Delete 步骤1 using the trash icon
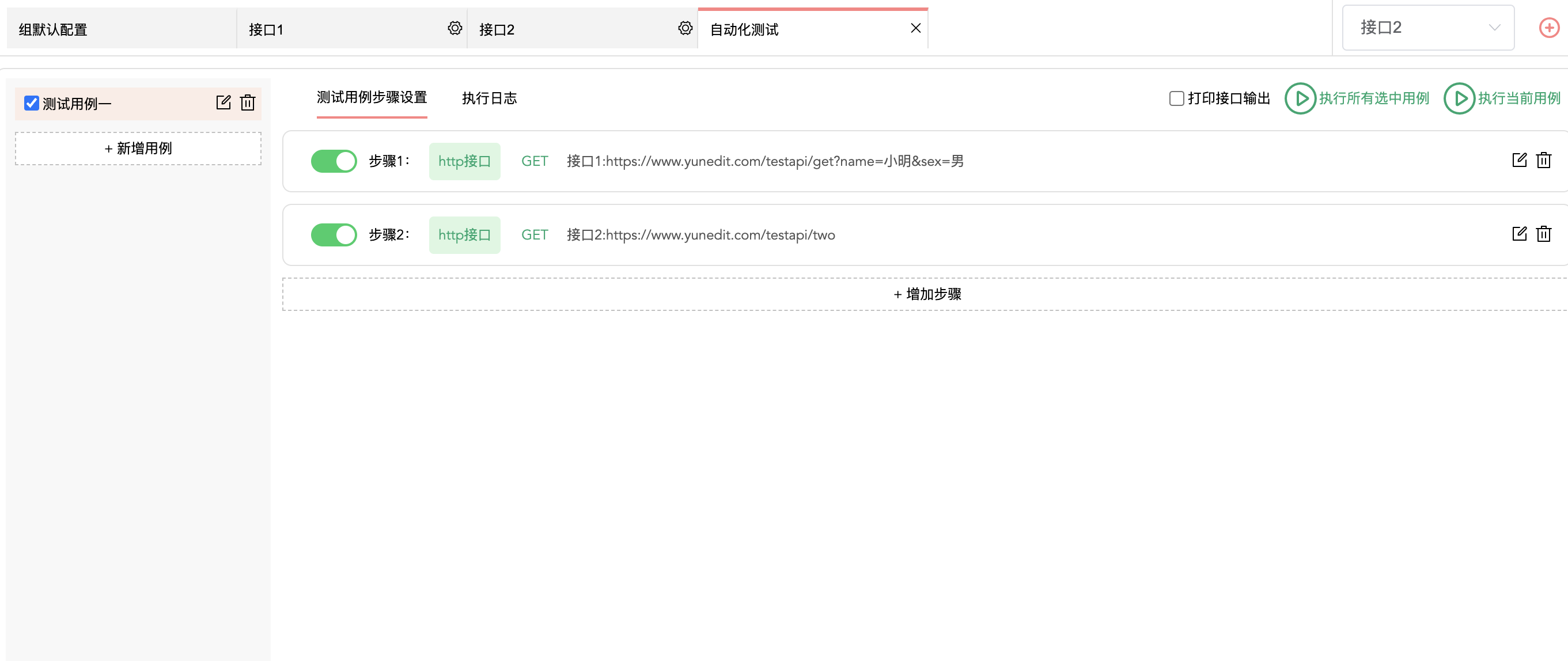This screenshot has width=1568, height=661. (x=1544, y=160)
